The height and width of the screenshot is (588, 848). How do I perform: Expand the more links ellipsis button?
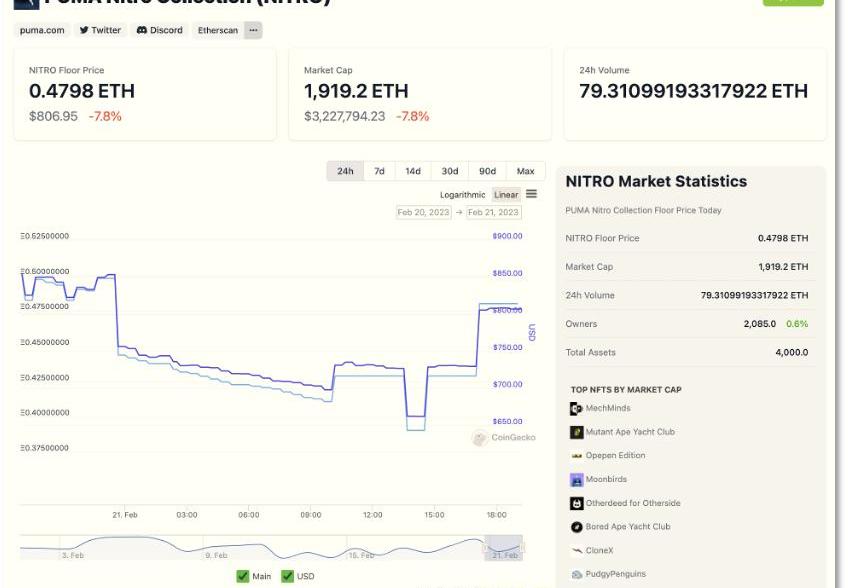click(253, 30)
